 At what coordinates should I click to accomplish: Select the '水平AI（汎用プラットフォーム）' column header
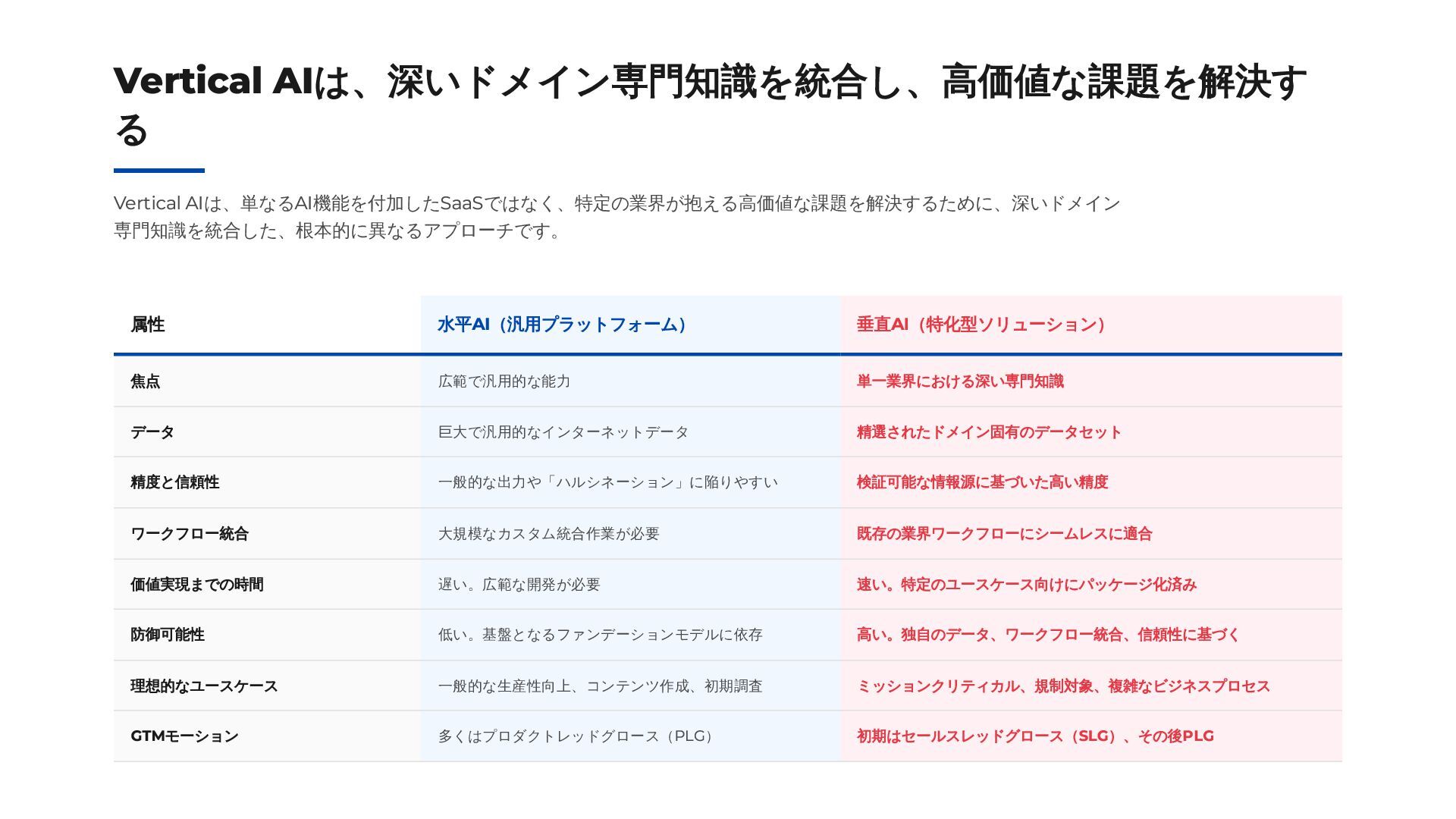point(562,325)
